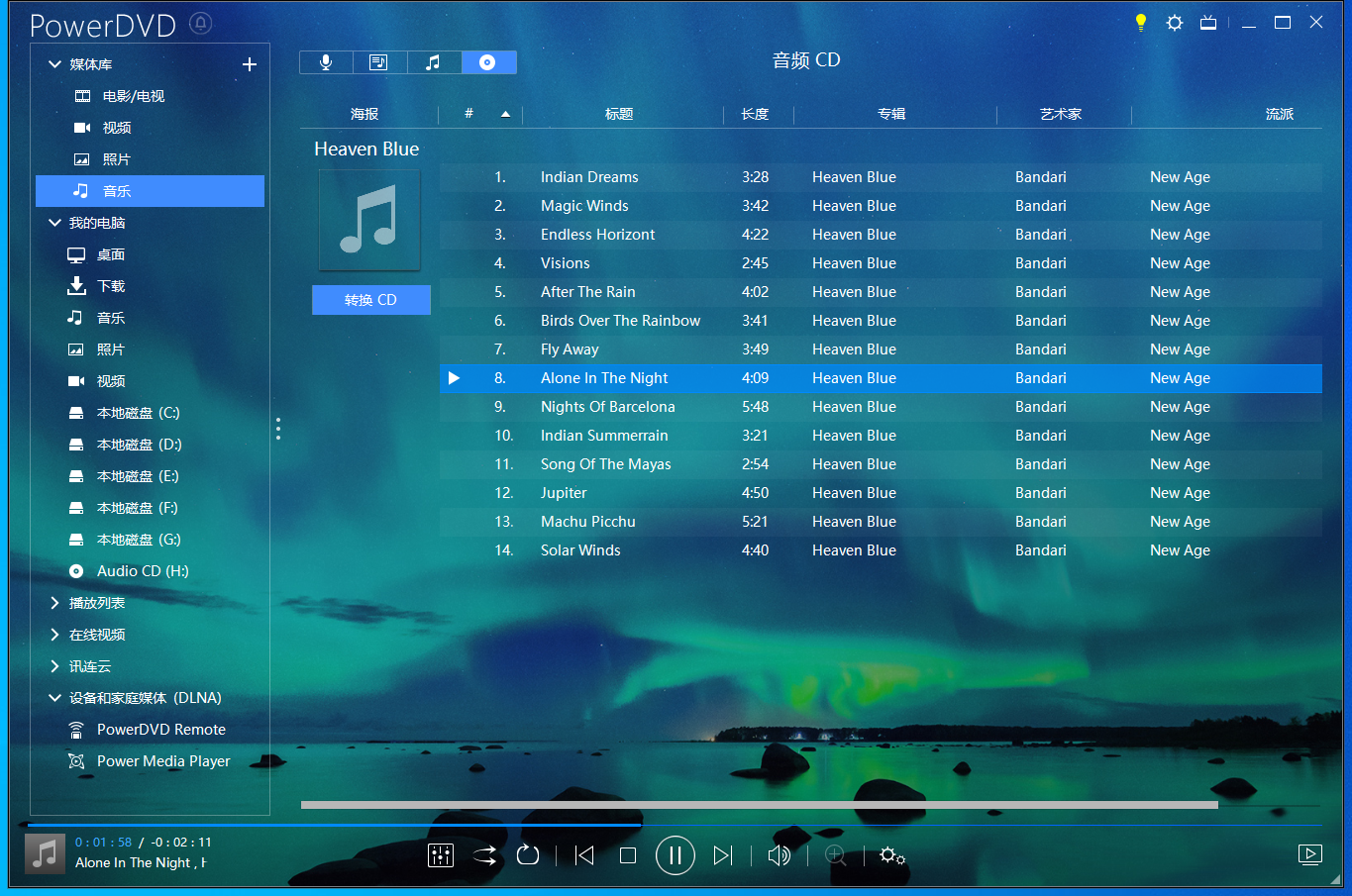
Task: Expand the 在线视频 section
Action: 54,635
